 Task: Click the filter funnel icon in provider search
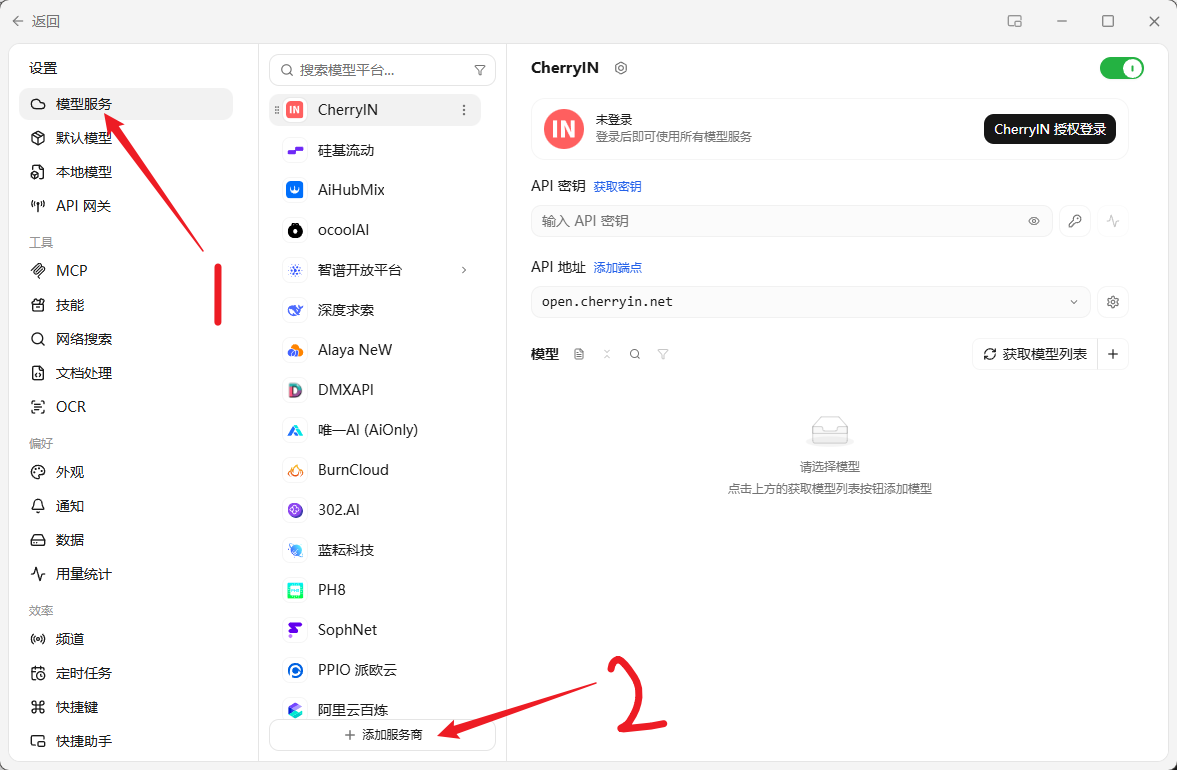480,70
